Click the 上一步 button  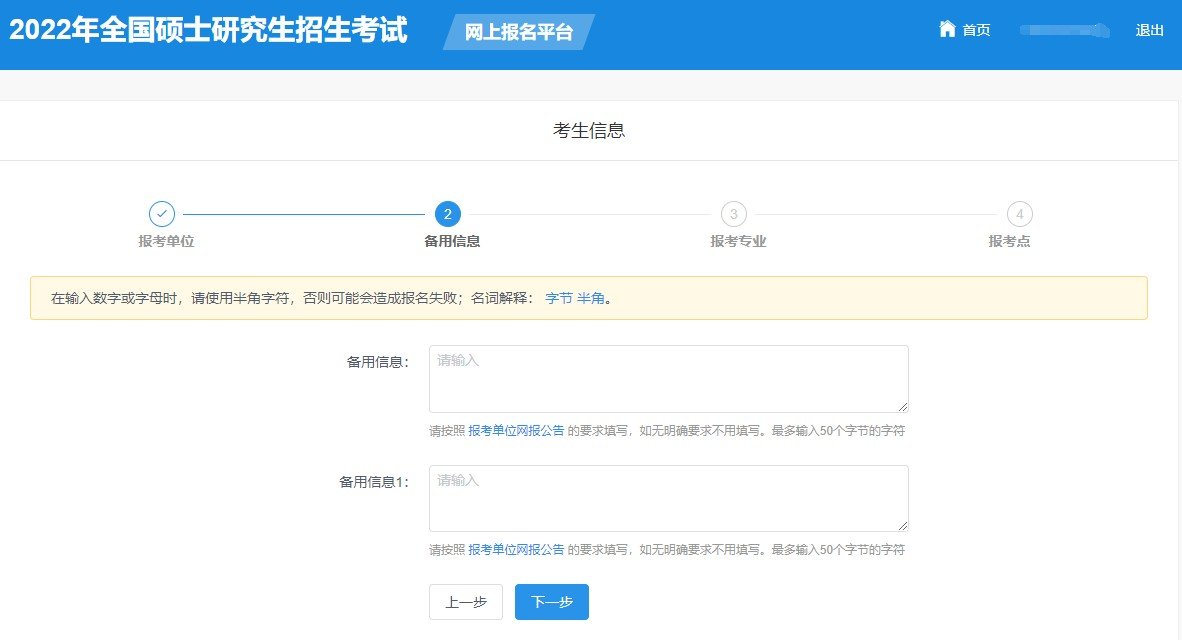(465, 602)
